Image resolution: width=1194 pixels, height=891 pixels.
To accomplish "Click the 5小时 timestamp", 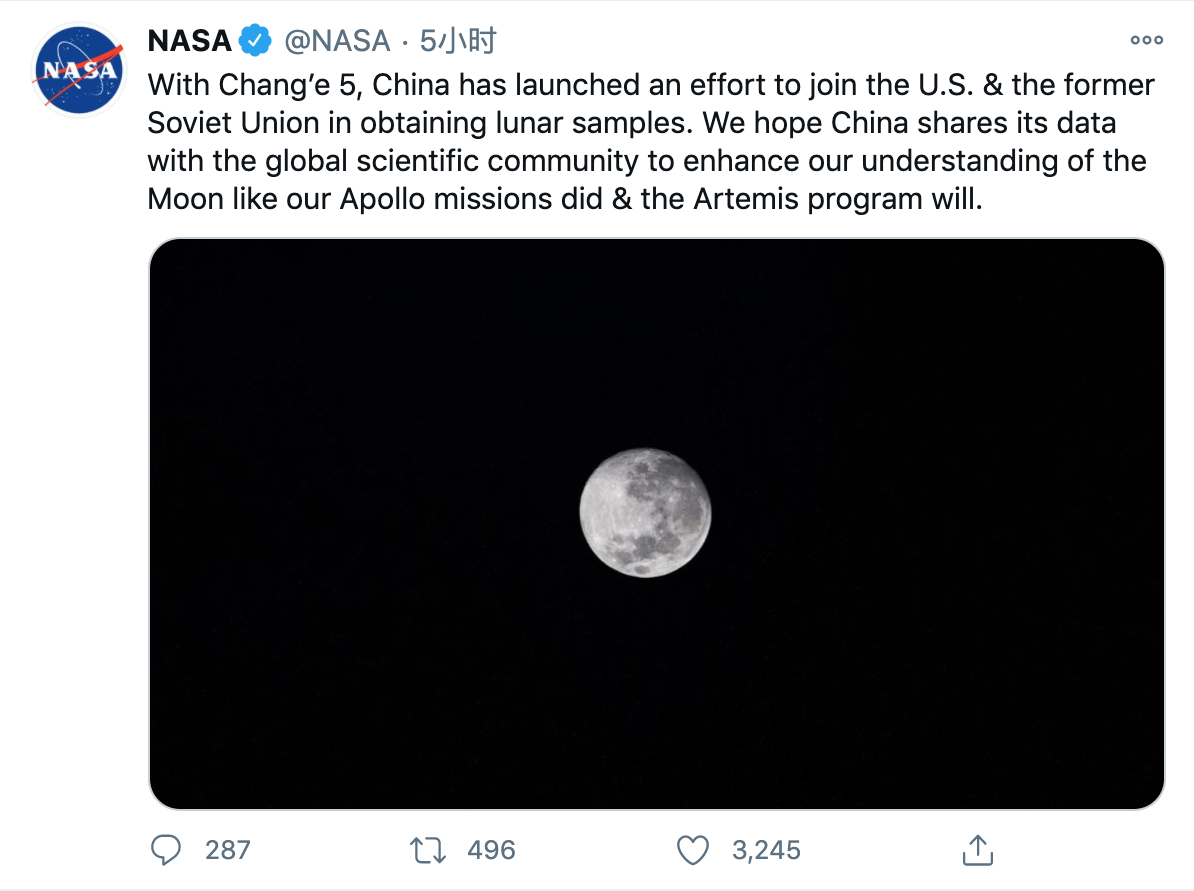I will (458, 40).
